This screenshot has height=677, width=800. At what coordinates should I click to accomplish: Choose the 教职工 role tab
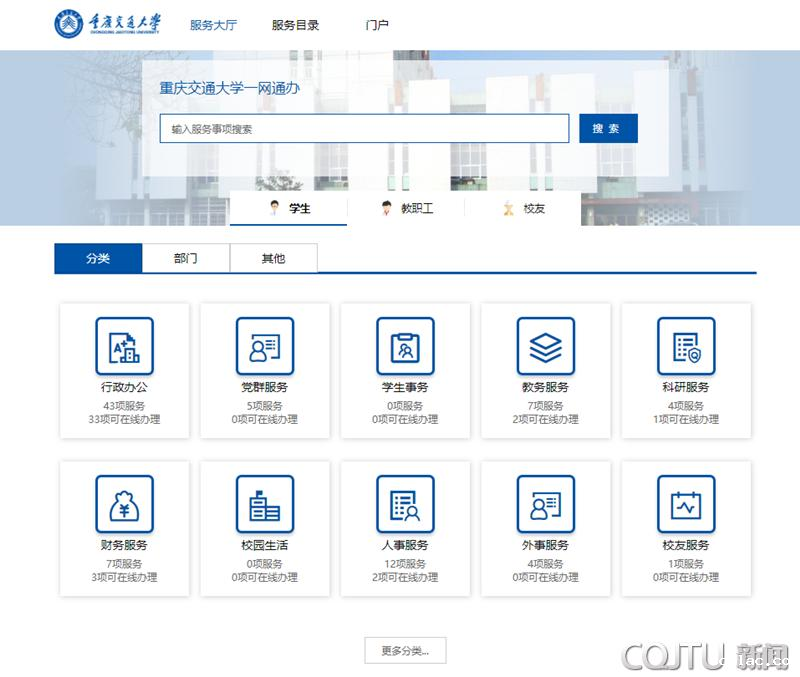(405, 208)
